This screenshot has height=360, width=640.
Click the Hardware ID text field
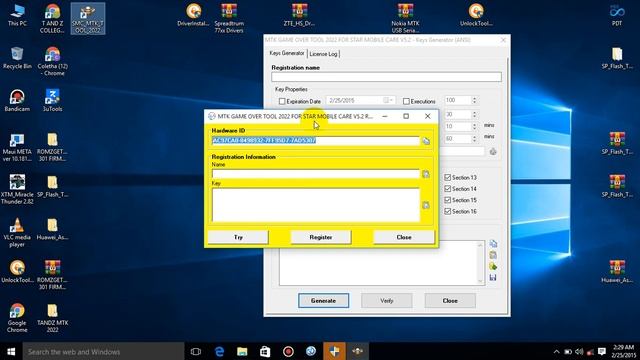point(316,141)
